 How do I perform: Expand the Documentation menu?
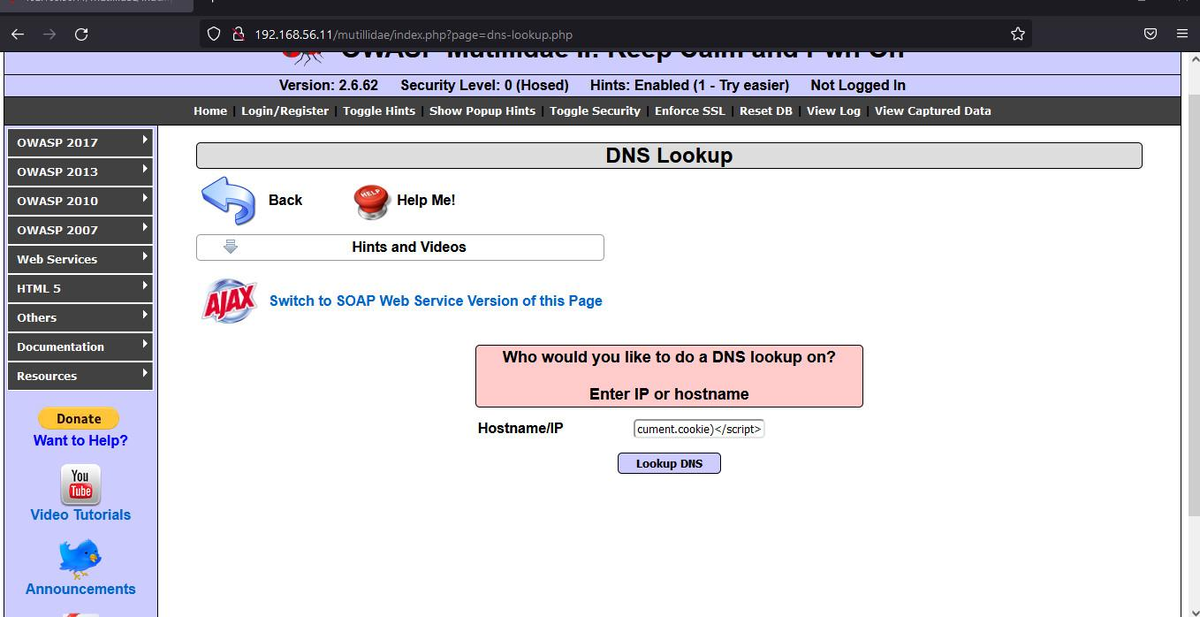[x=80, y=346]
